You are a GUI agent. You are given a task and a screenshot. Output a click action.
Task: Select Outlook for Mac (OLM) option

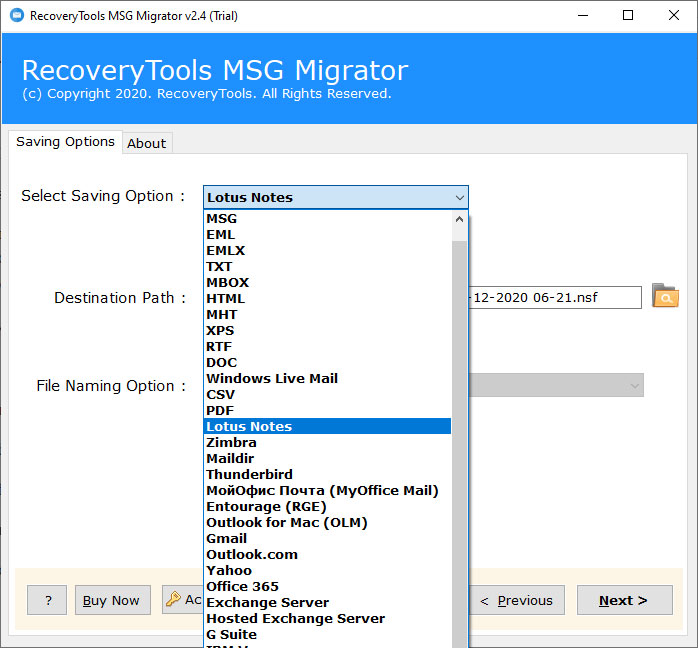327,522
